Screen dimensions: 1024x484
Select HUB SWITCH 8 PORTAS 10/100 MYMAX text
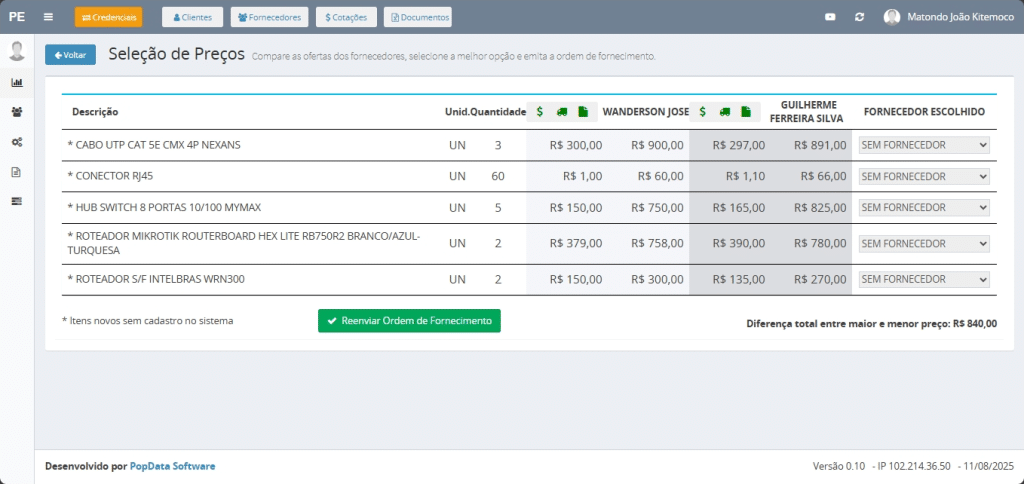[164, 208]
